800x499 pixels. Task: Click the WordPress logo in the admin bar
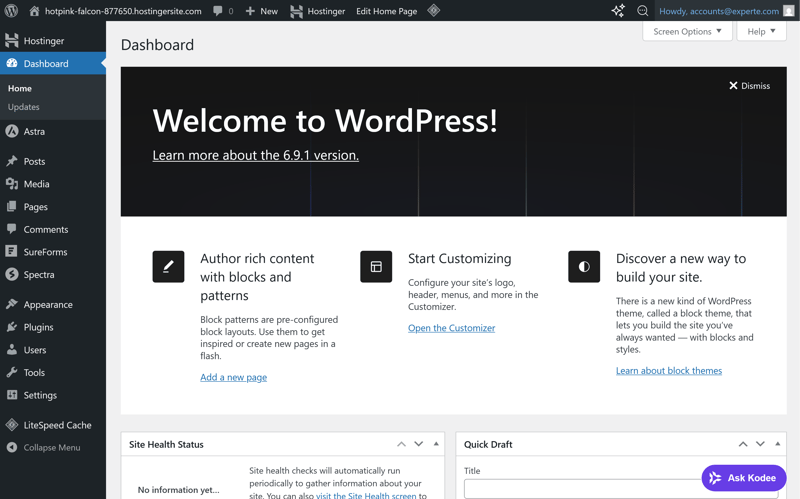tap(12, 11)
